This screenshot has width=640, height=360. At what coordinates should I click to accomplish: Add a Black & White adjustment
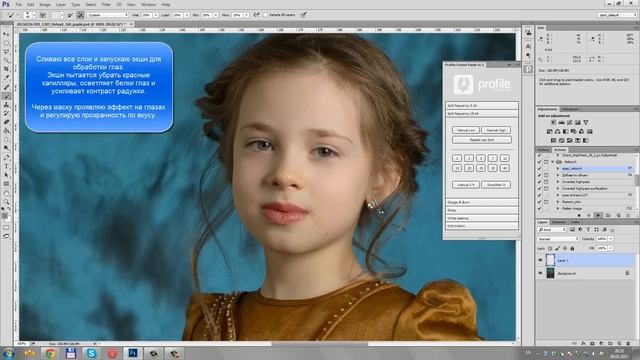click(565, 131)
